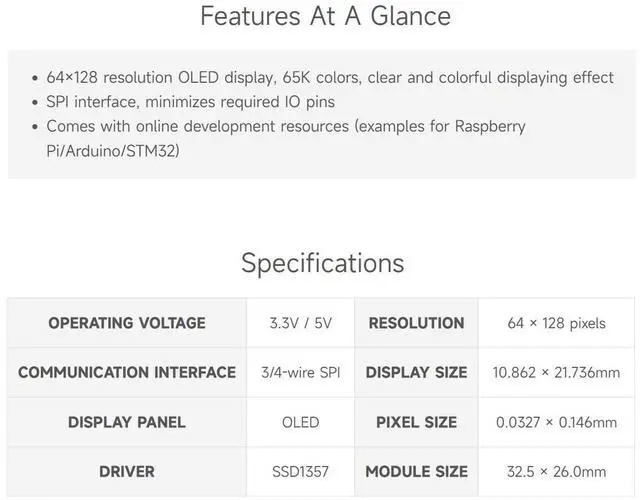Select the DRIVER label cell
This screenshot has height=500, width=640.
pyautogui.click(x=127, y=471)
